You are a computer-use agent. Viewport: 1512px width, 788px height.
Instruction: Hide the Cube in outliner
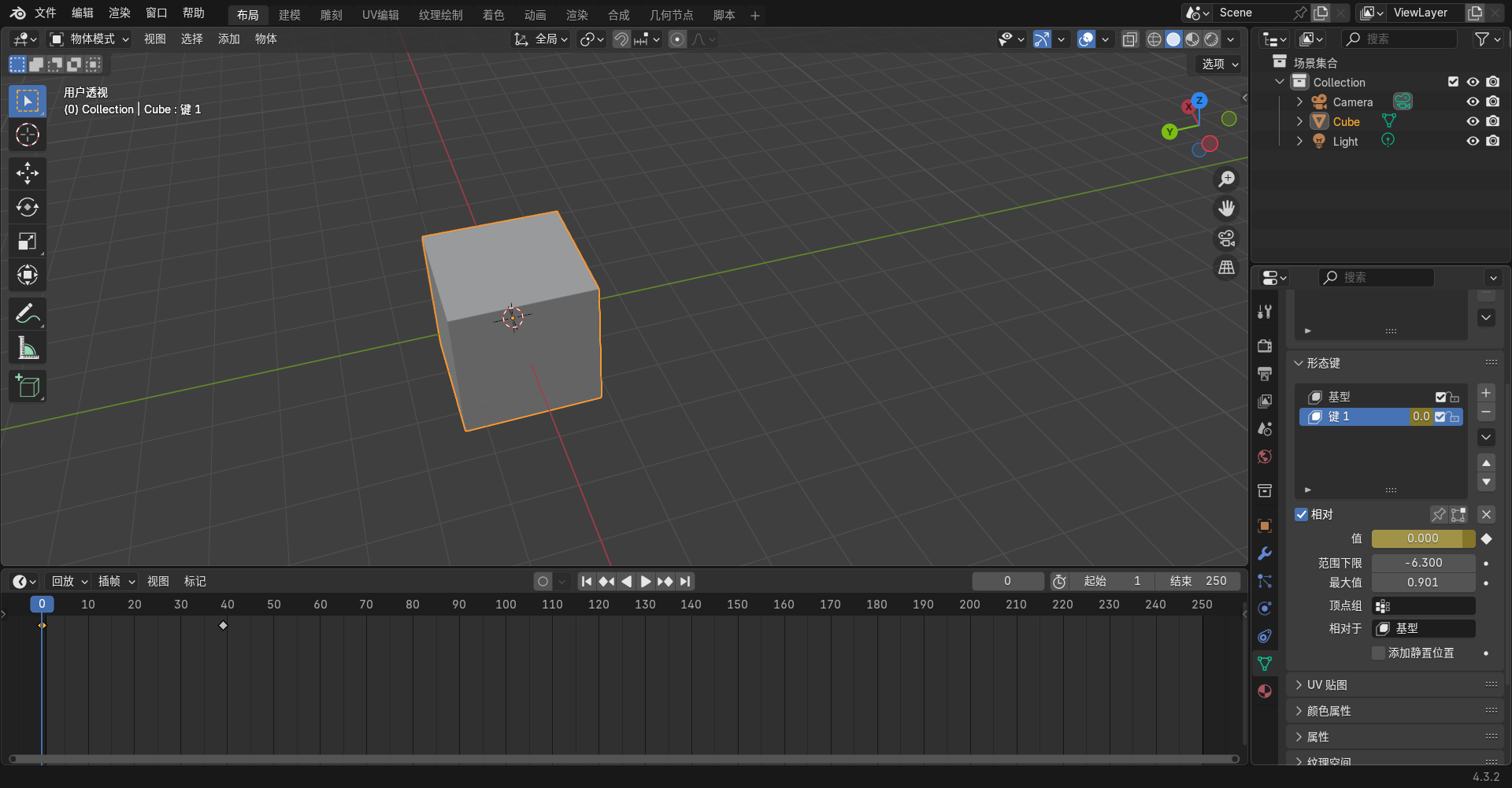point(1472,121)
